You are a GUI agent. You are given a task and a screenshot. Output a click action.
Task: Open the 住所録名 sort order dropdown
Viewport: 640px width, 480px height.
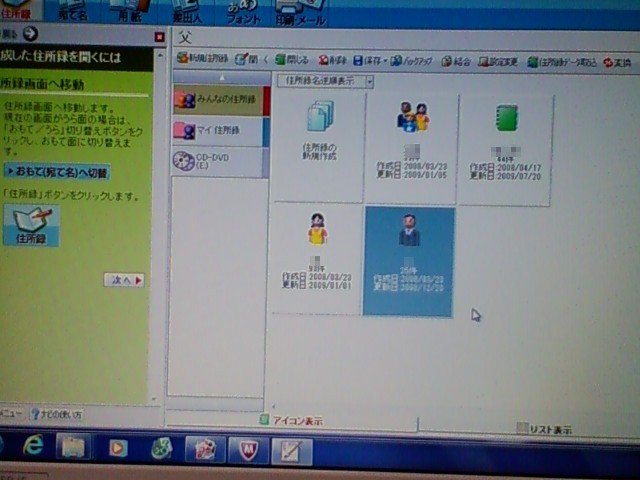pos(369,82)
